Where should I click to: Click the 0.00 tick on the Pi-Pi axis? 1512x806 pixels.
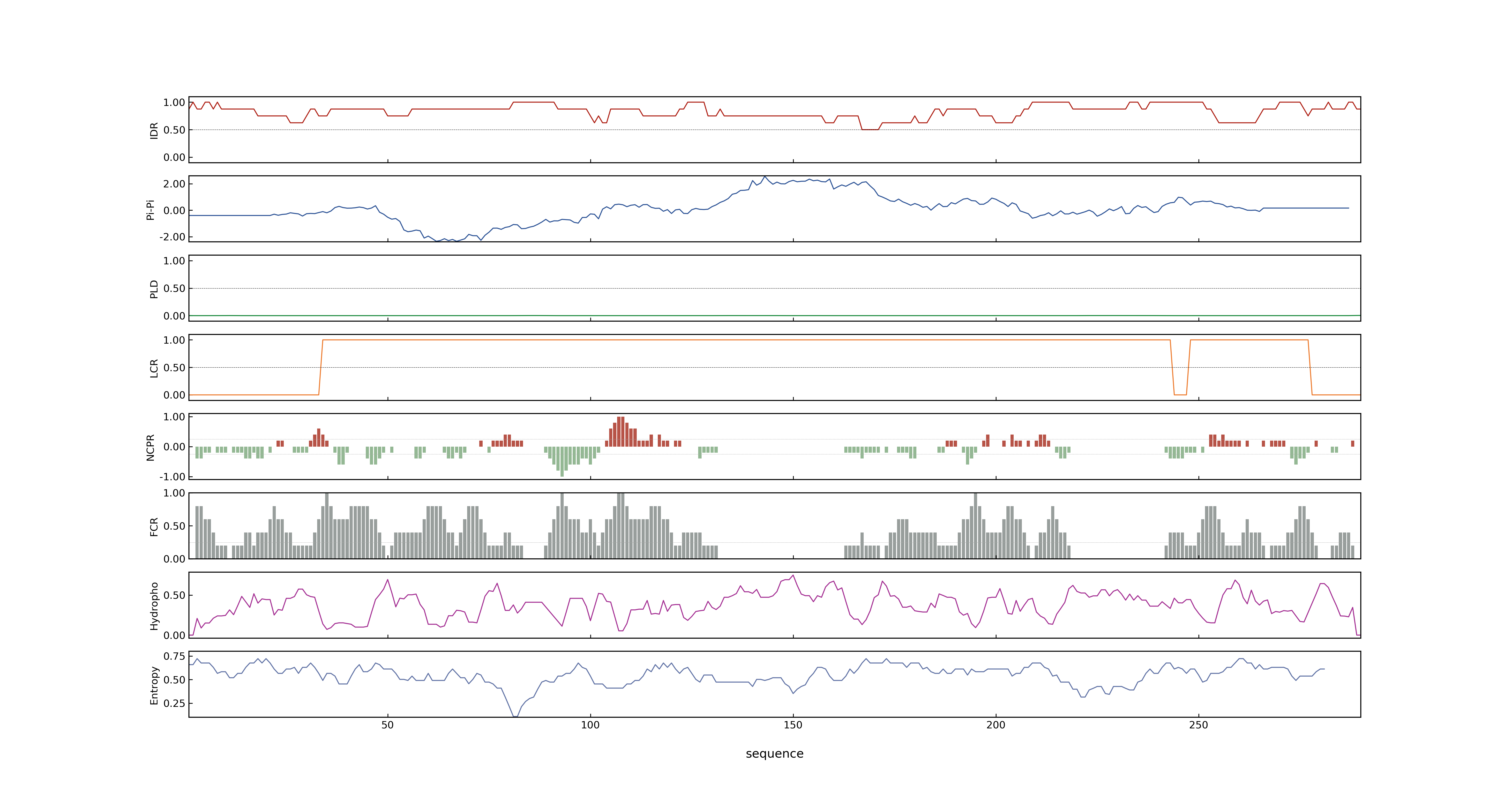(174, 211)
